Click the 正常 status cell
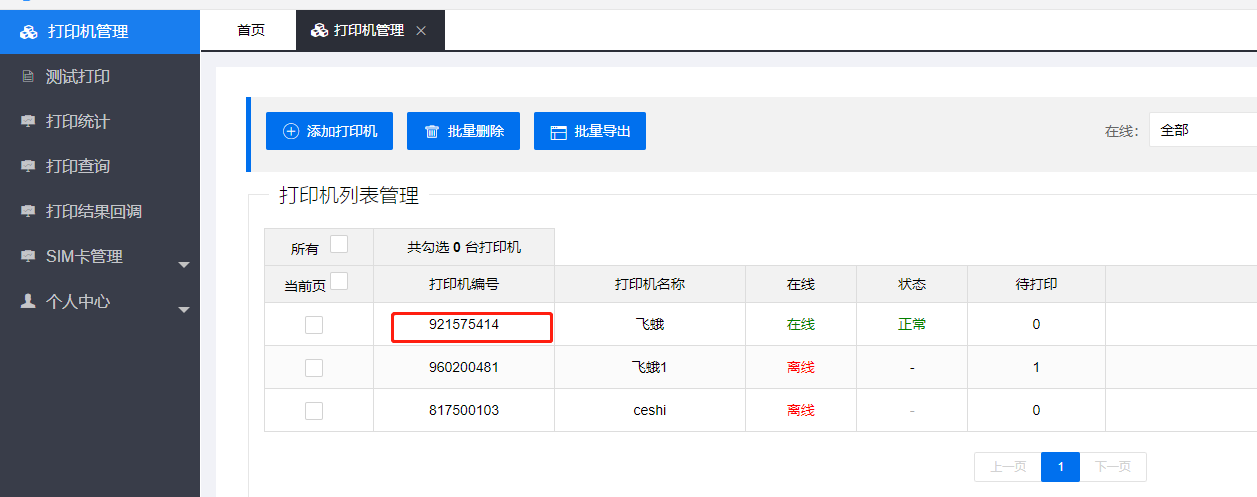1257x497 pixels. pyautogui.click(x=912, y=324)
